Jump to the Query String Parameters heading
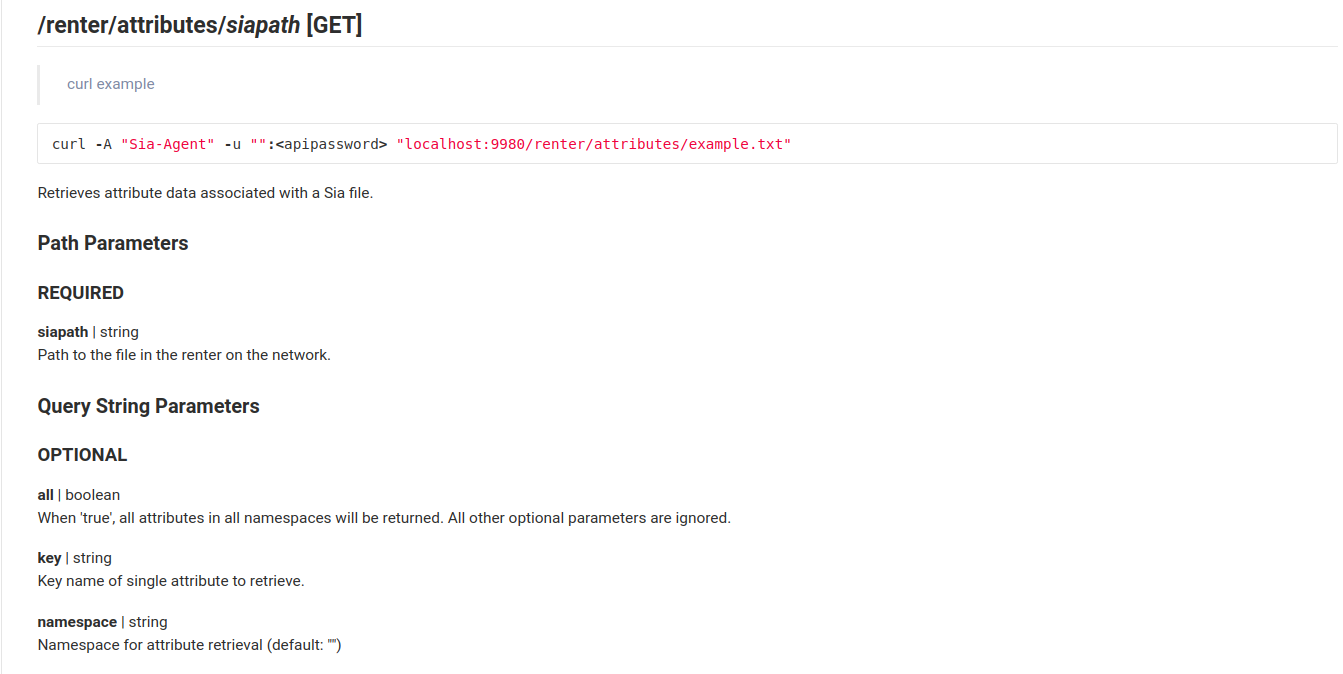 point(149,406)
